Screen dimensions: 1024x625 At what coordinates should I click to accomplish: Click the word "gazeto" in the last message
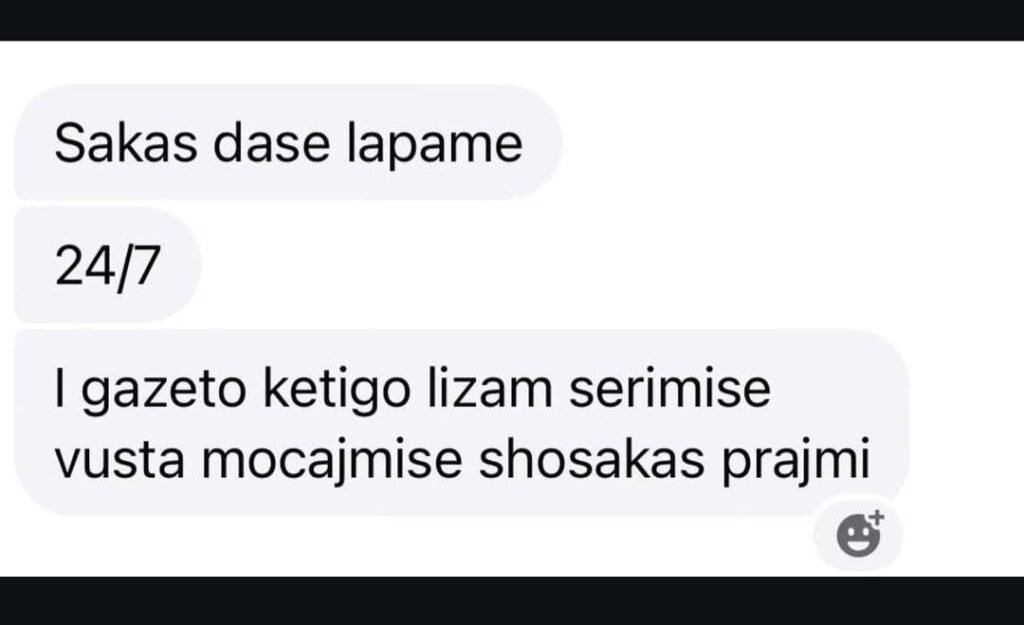[164, 391]
